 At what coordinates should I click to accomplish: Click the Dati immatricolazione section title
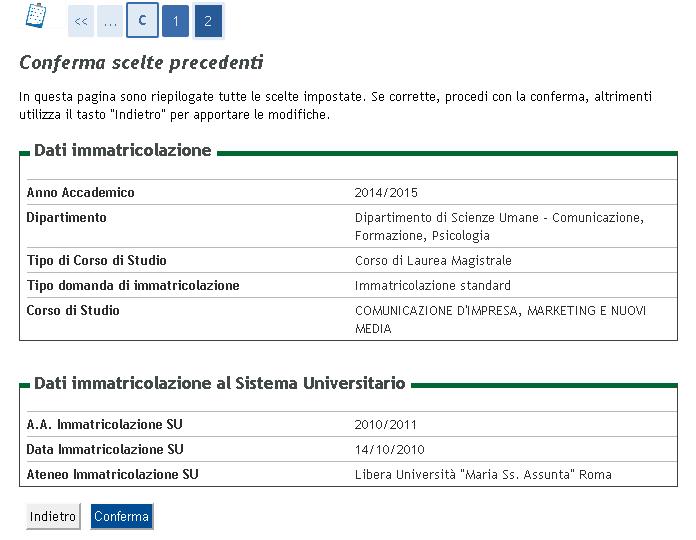[123, 150]
